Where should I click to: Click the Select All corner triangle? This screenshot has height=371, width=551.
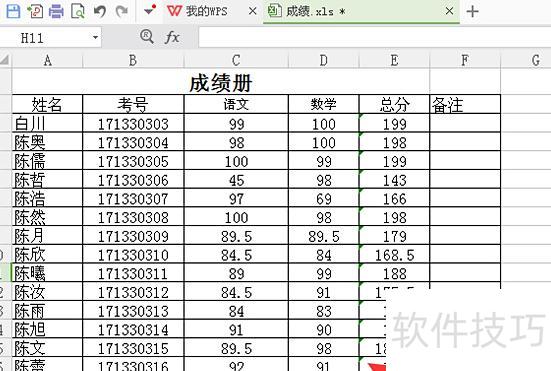coord(5,60)
